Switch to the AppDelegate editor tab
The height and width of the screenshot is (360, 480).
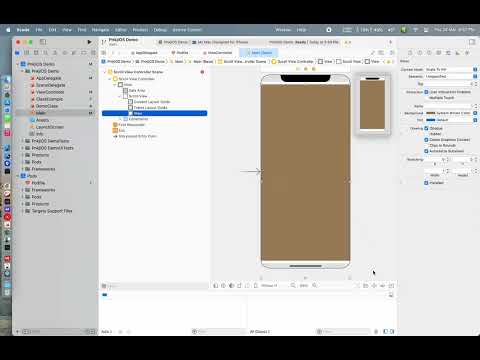click(x=144, y=53)
